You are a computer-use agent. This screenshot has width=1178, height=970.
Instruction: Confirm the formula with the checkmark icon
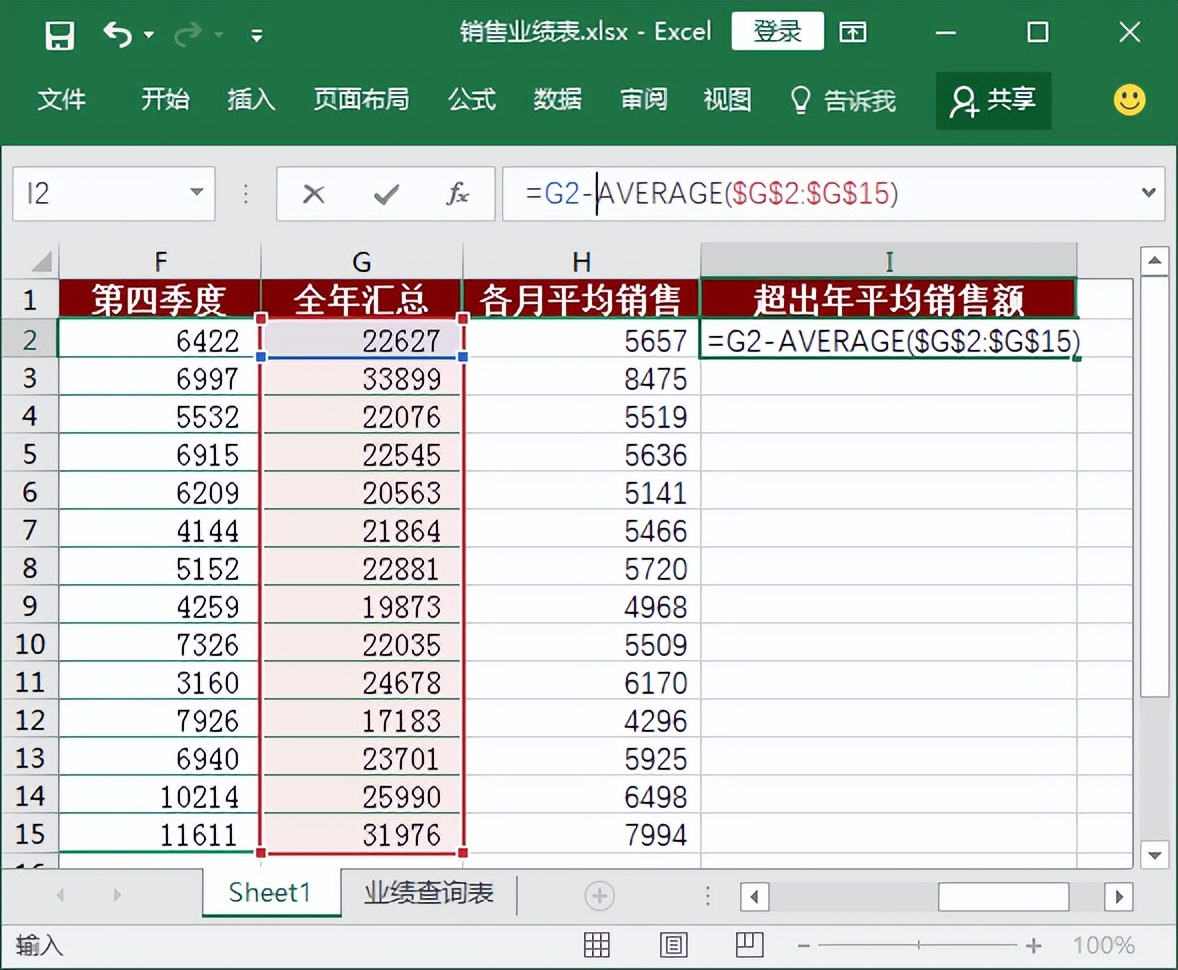coord(383,193)
